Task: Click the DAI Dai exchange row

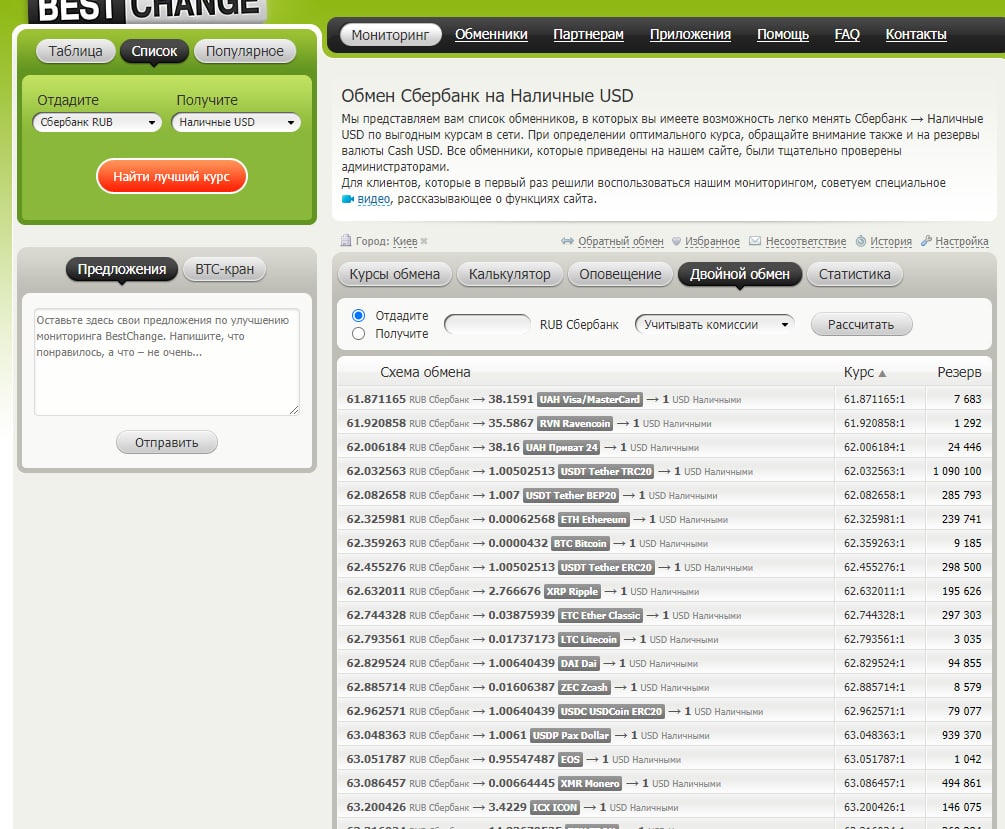Action: 664,664
